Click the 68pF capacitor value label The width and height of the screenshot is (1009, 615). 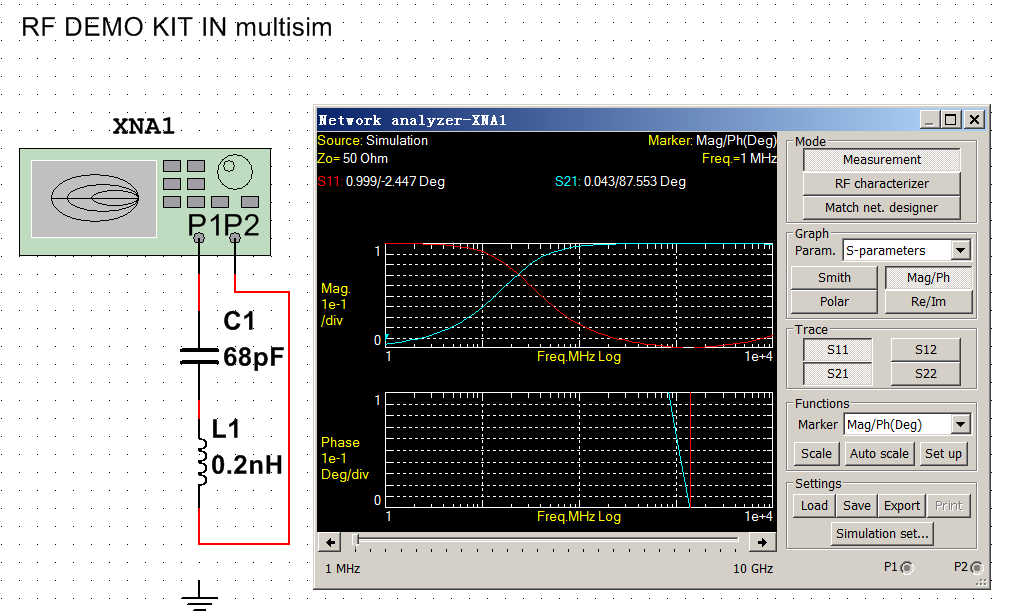click(x=254, y=356)
